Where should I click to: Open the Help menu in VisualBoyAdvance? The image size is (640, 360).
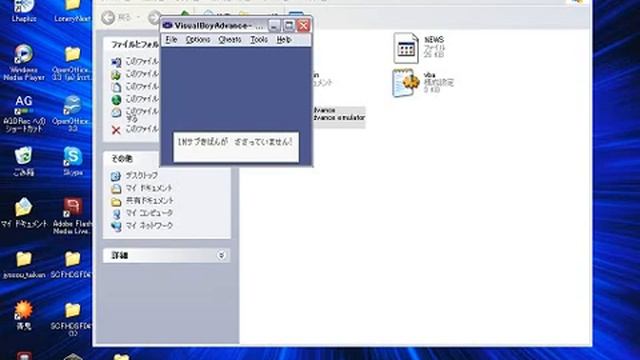(x=284, y=40)
